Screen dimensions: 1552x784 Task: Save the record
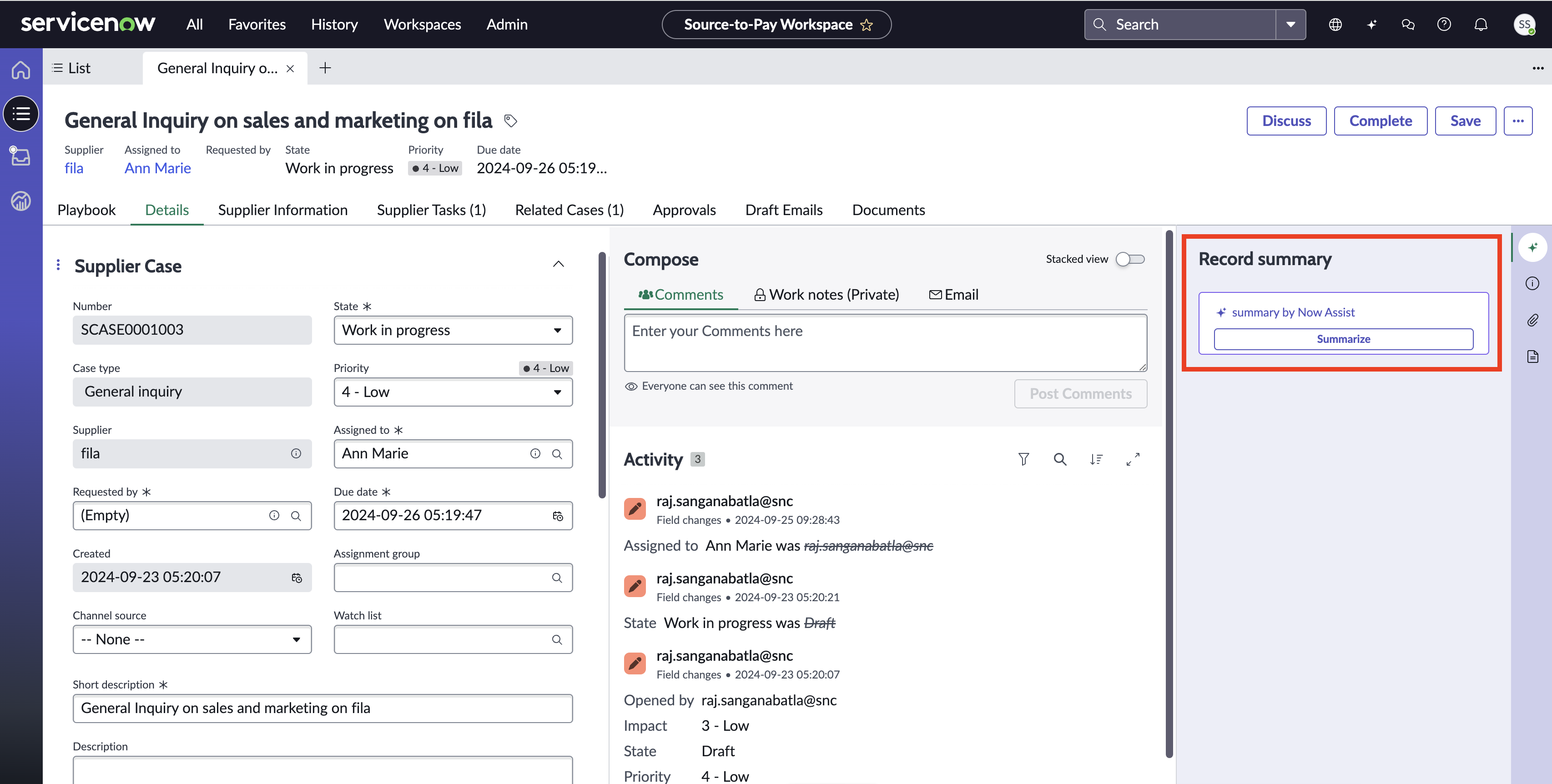click(1465, 121)
